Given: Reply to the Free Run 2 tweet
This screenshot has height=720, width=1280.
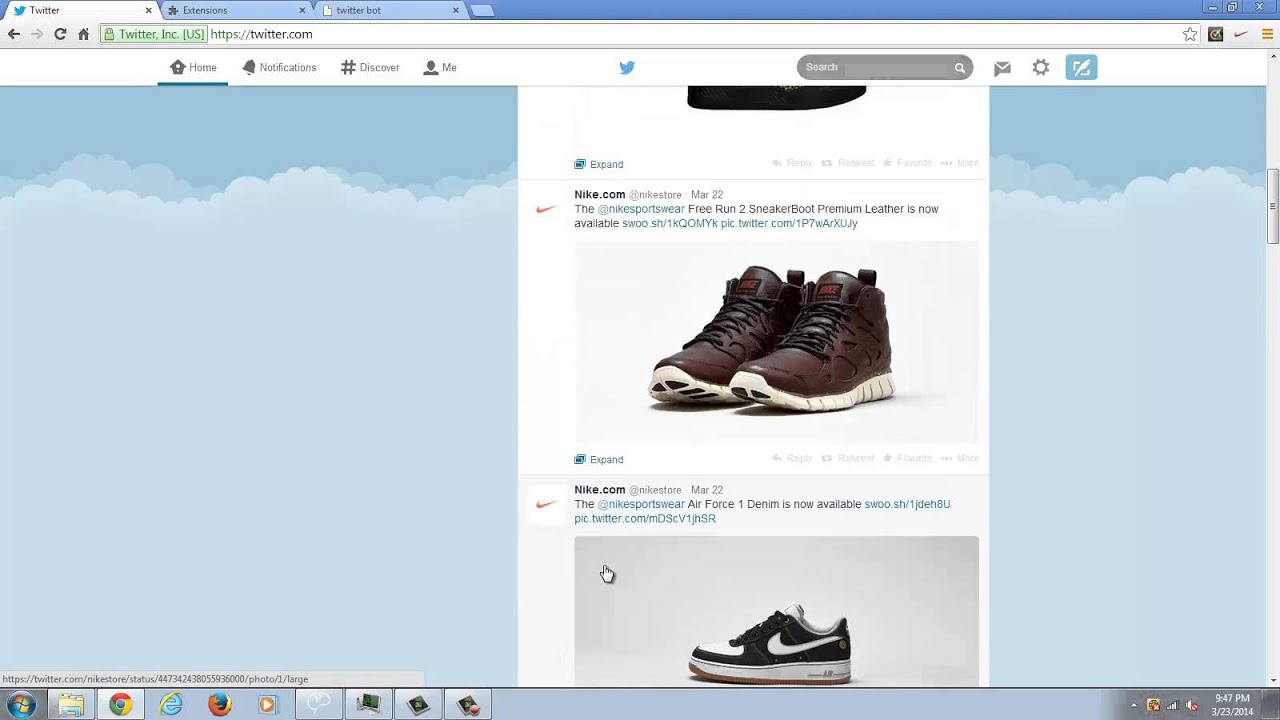Looking at the screenshot, I should pos(792,459).
